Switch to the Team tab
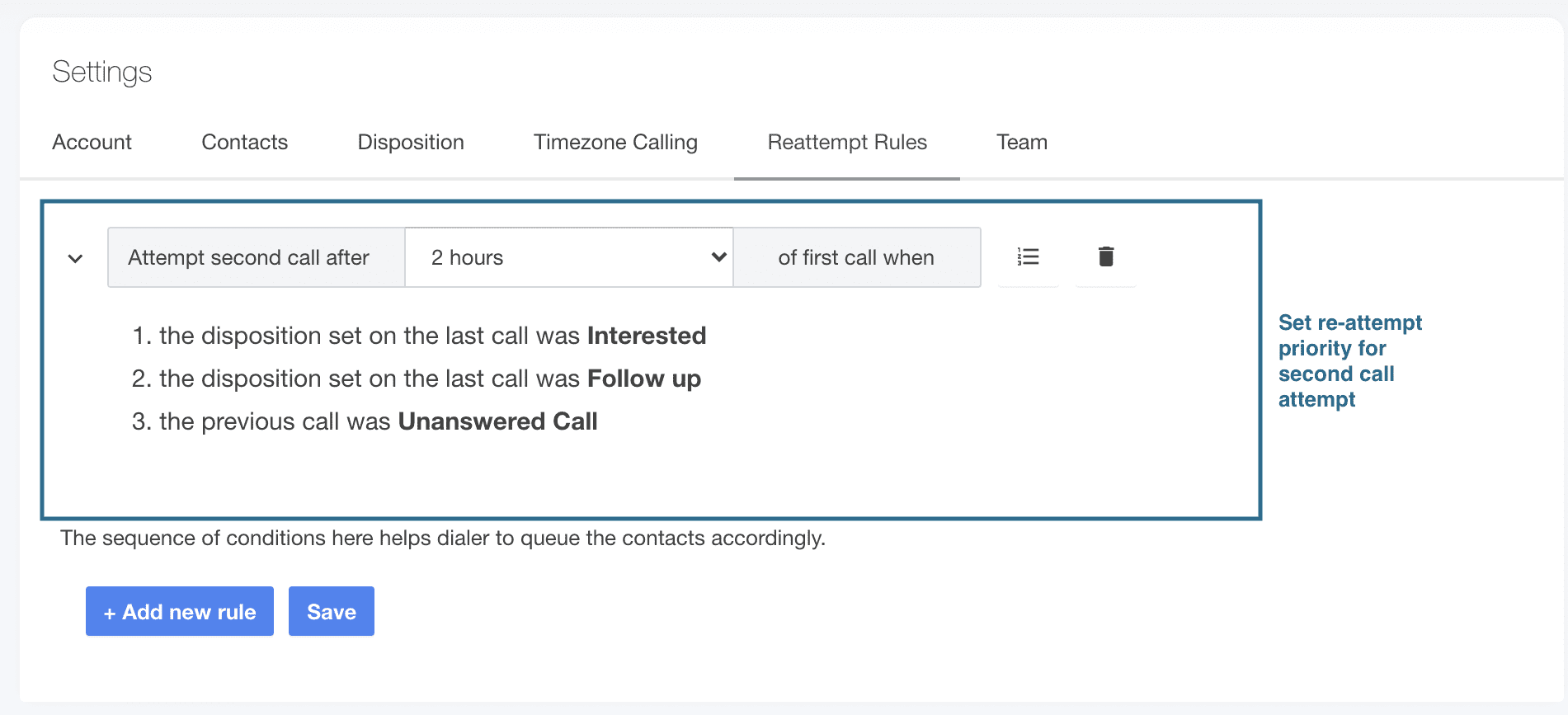The width and height of the screenshot is (1568, 715). coord(1021,142)
